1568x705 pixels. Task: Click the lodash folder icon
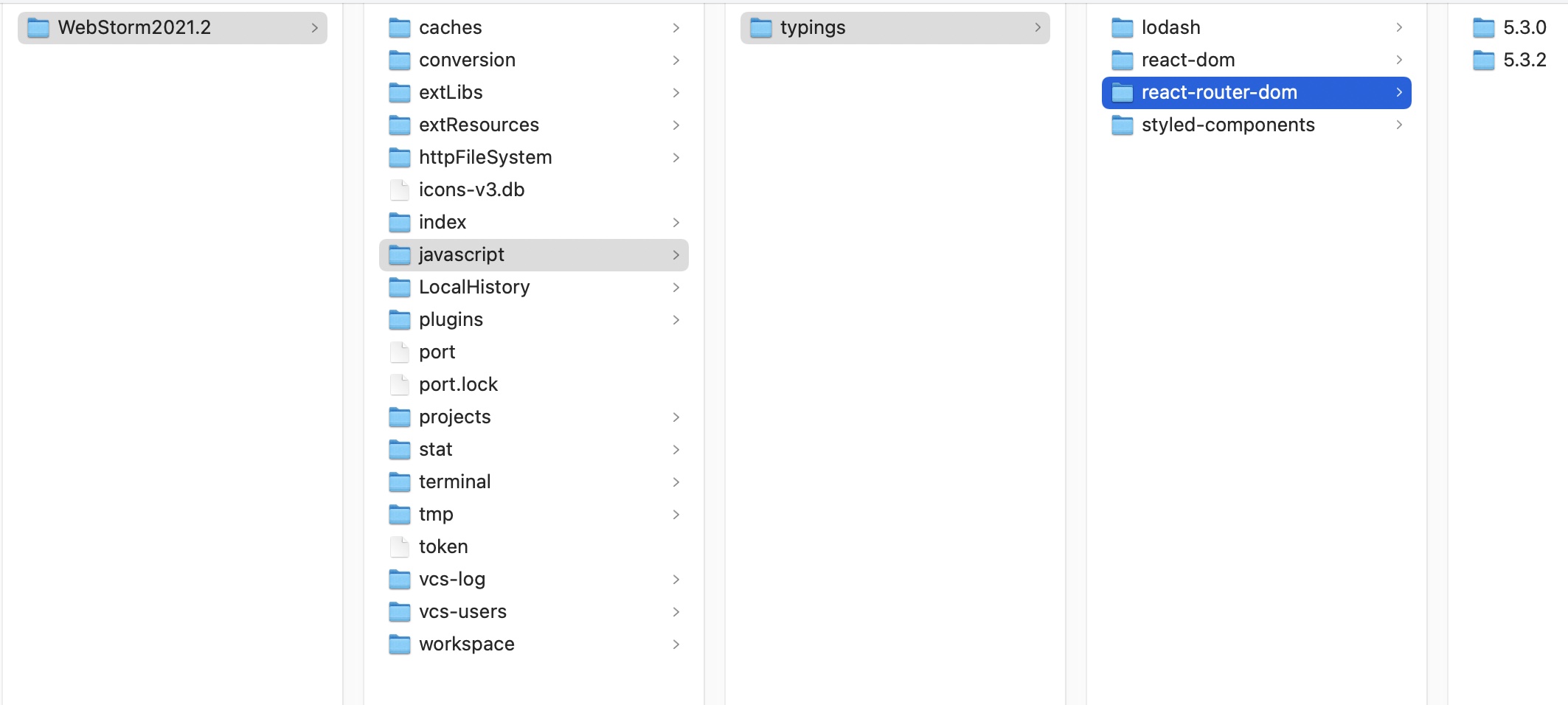1123,28
